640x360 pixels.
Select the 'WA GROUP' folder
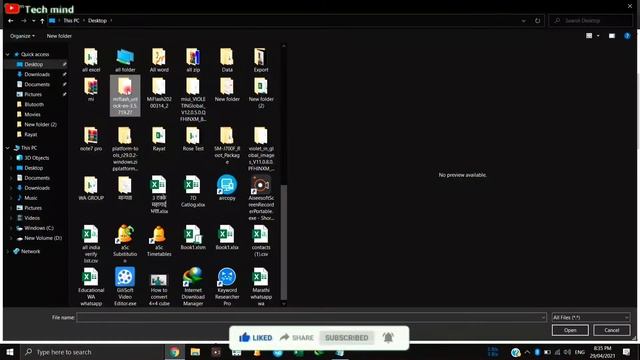coord(91,188)
